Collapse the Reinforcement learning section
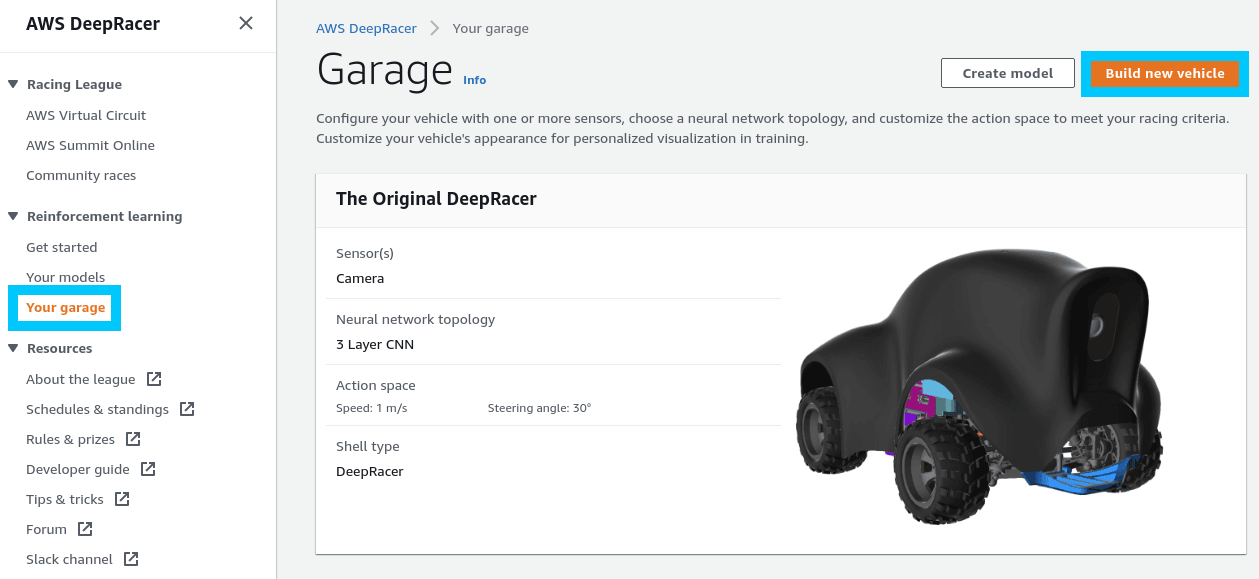Viewport: 1259px width, 579px height. [x=13, y=217]
